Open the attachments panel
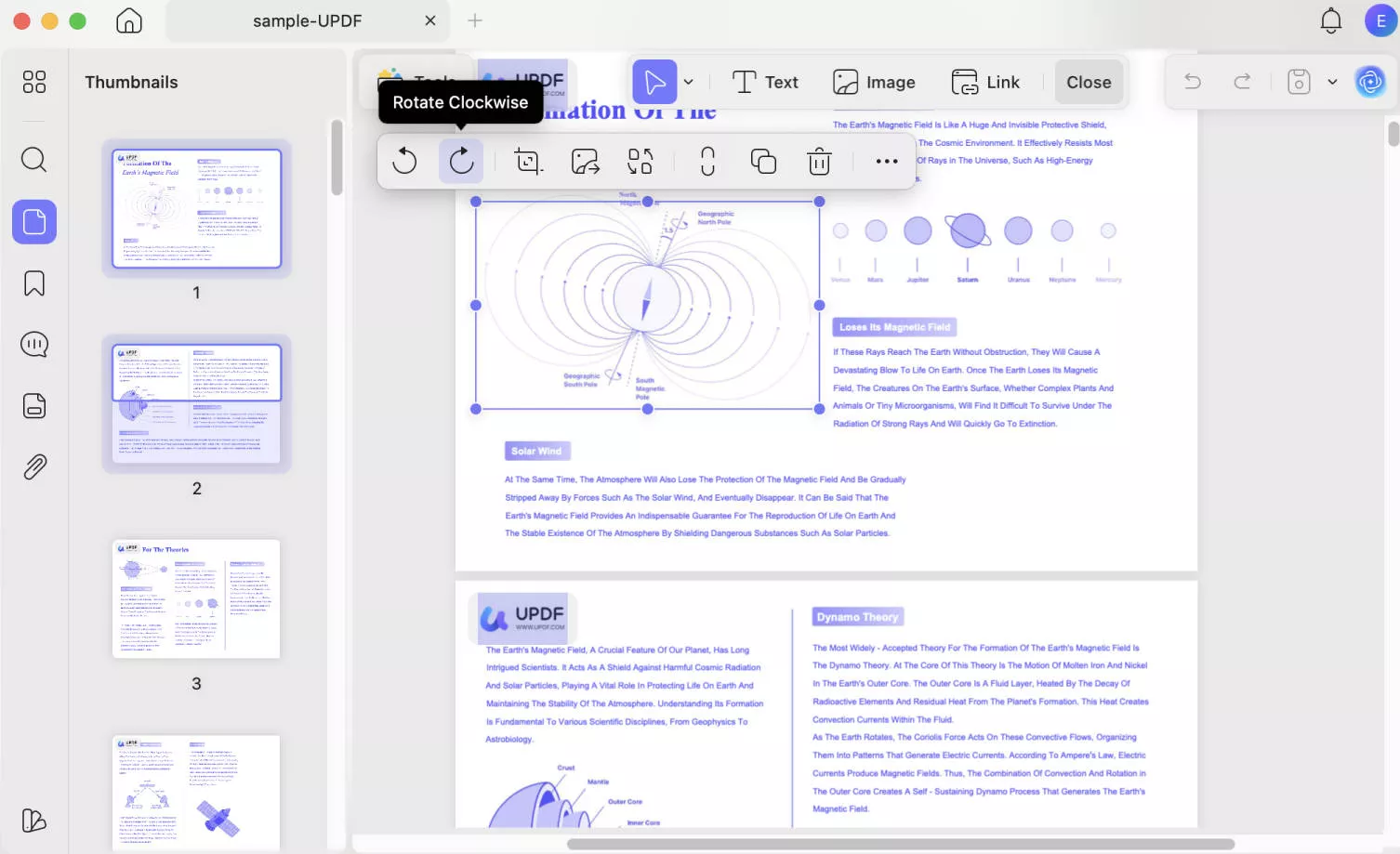The width and height of the screenshot is (1400, 854). click(33, 466)
